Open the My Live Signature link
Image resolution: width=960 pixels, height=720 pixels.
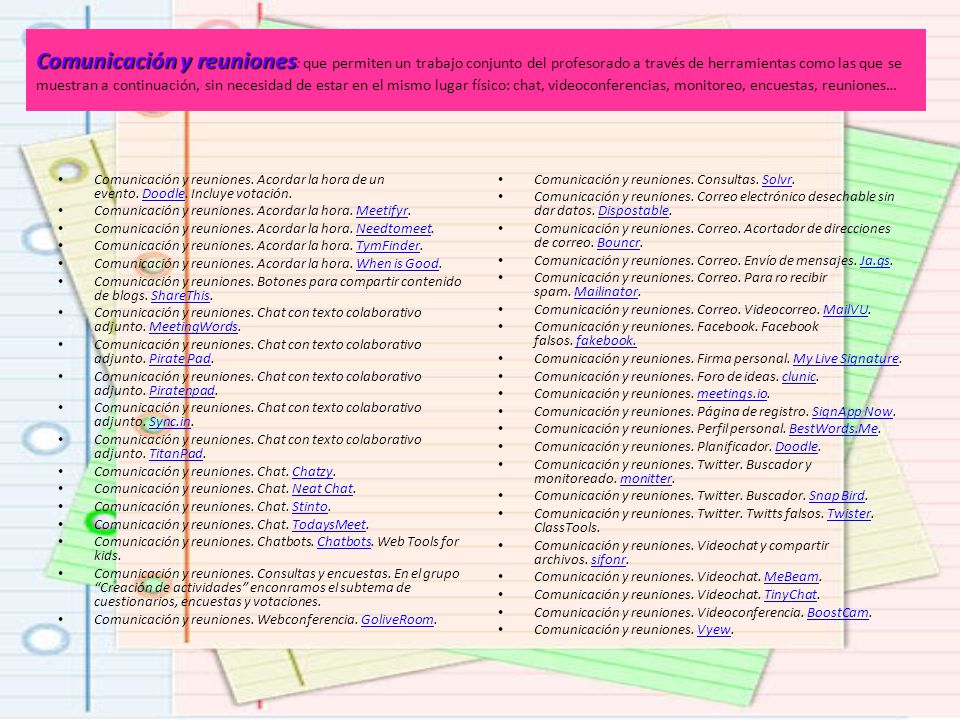pos(846,358)
